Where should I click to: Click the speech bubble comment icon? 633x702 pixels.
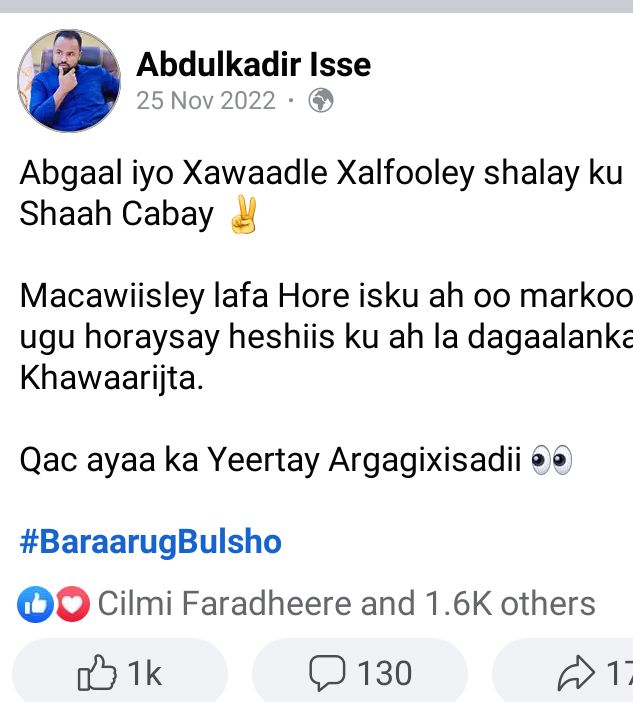point(327,672)
